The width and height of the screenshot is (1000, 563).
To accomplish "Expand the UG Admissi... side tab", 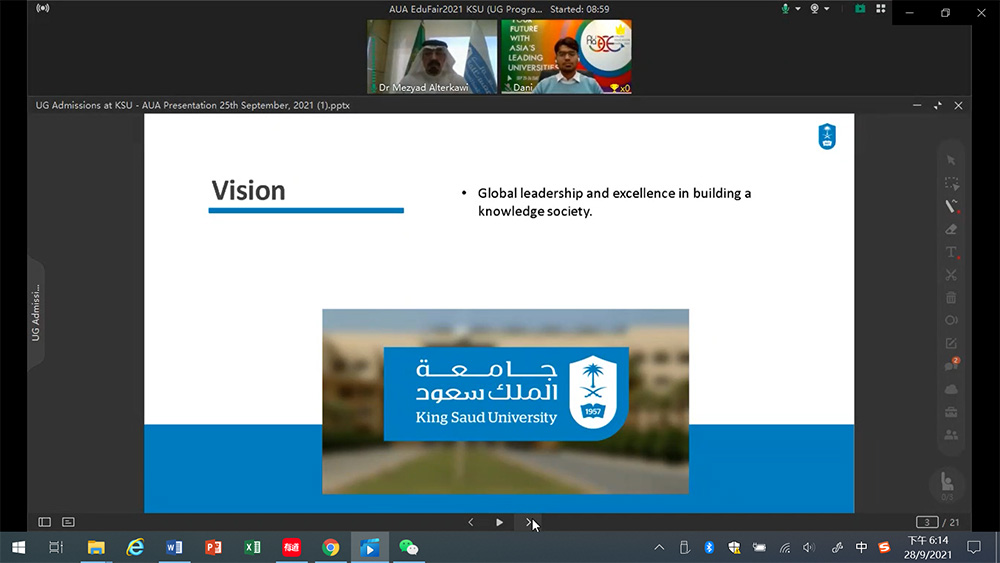I will 36,313.
